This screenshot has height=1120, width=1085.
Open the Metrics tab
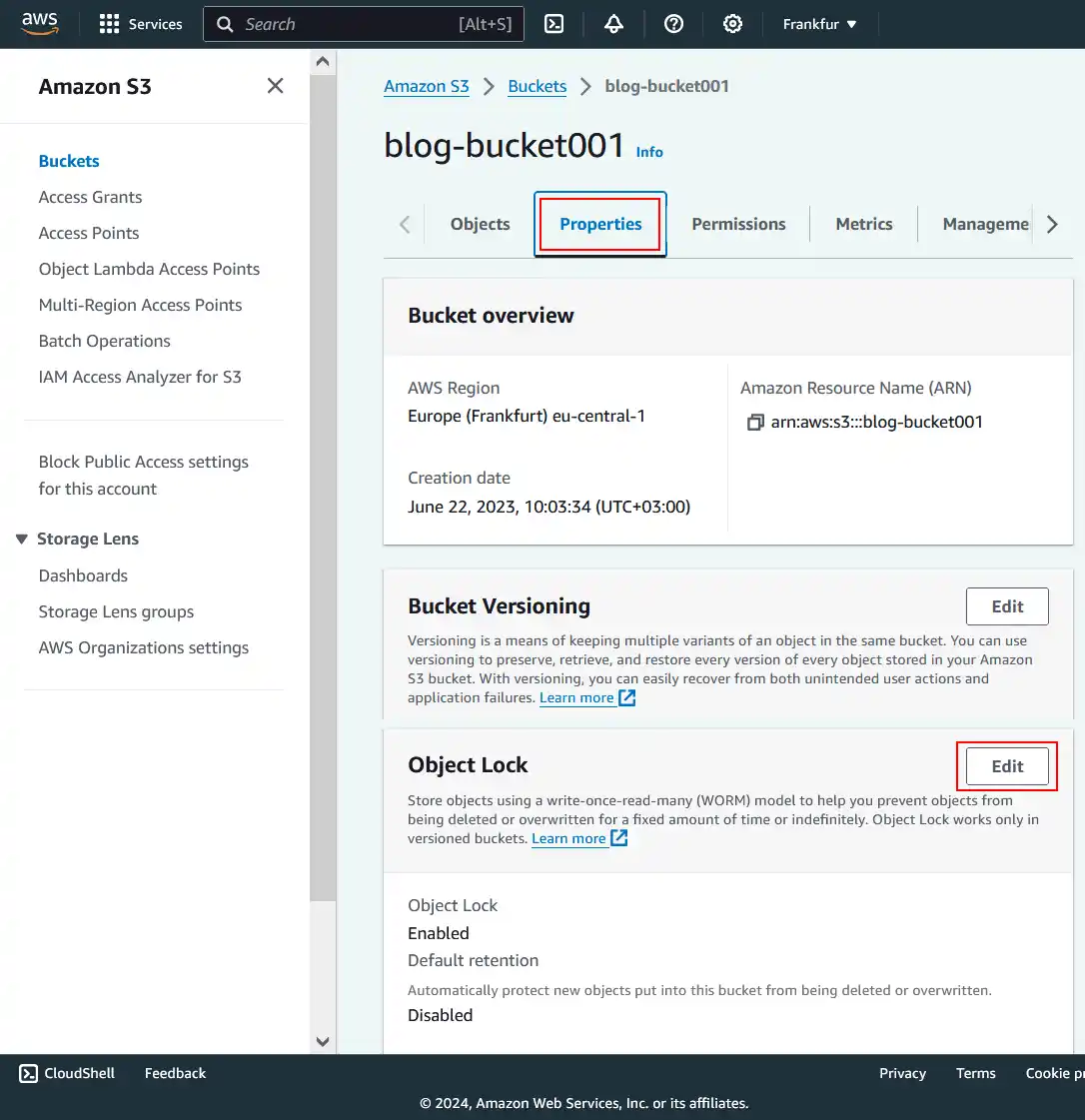(x=863, y=224)
